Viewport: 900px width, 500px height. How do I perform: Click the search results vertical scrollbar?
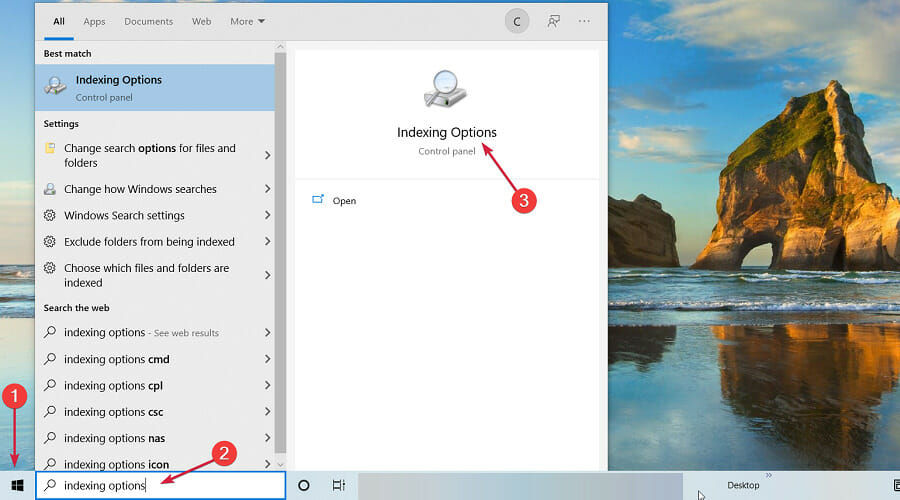tap(281, 250)
